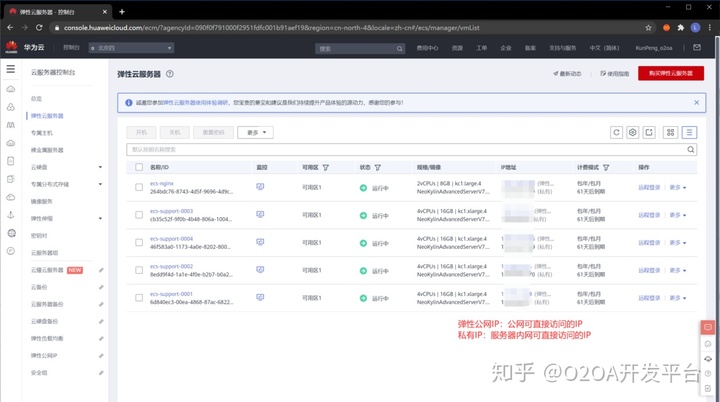Reload the page in the browser
Viewport: 720px width, 402px height.
[39, 28]
